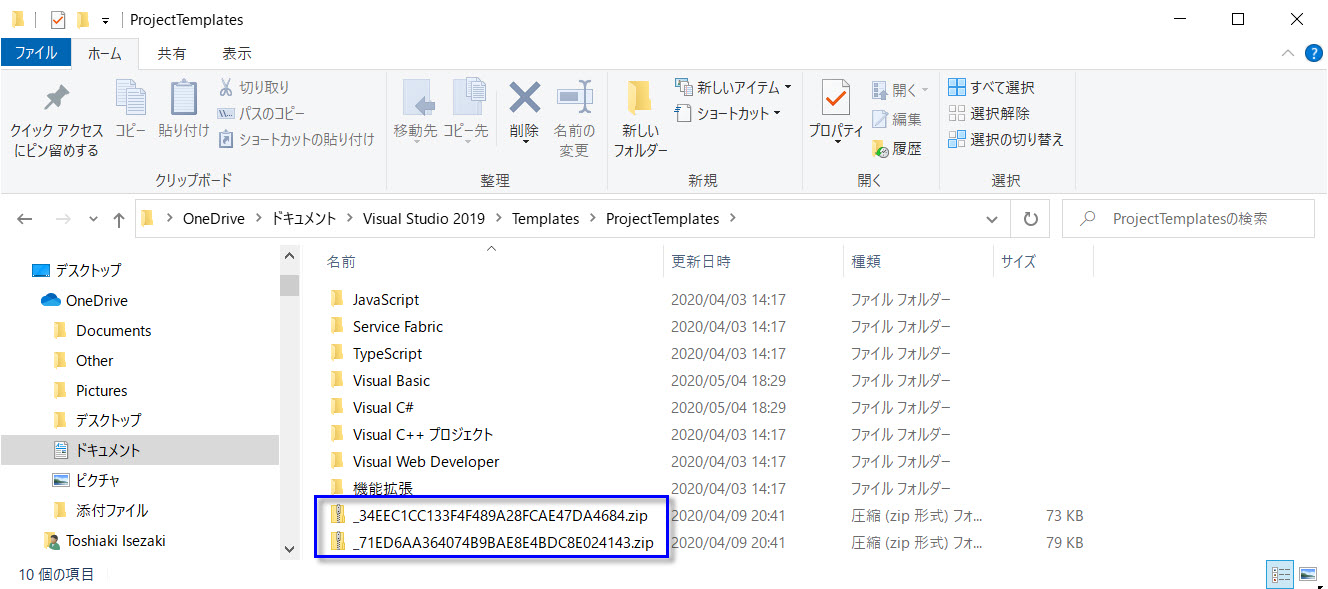Select the Home (ホーム) tab
The height and width of the screenshot is (589, 1328).
pyautogui.click(x=105, y=53)
